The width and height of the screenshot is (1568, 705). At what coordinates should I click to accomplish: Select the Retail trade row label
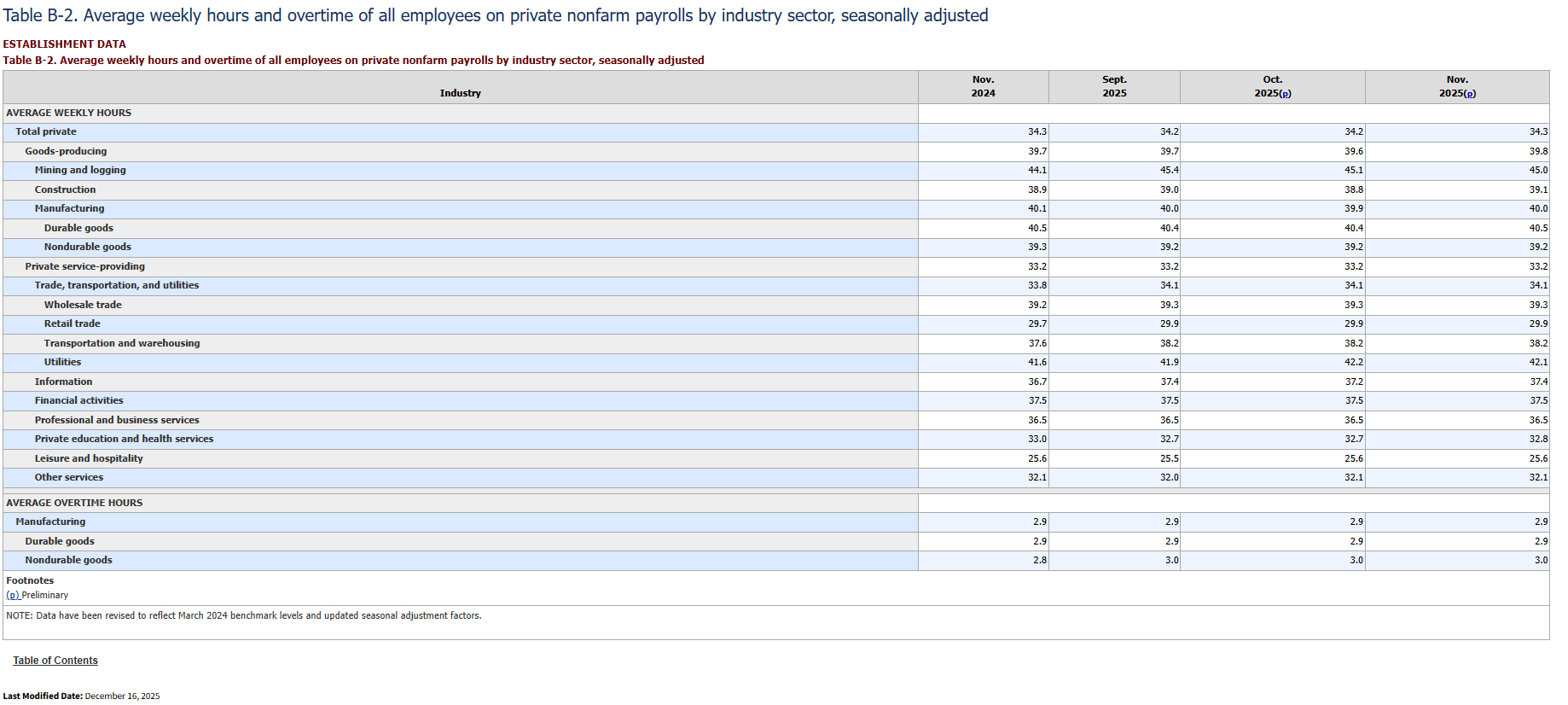click(73, 323)
